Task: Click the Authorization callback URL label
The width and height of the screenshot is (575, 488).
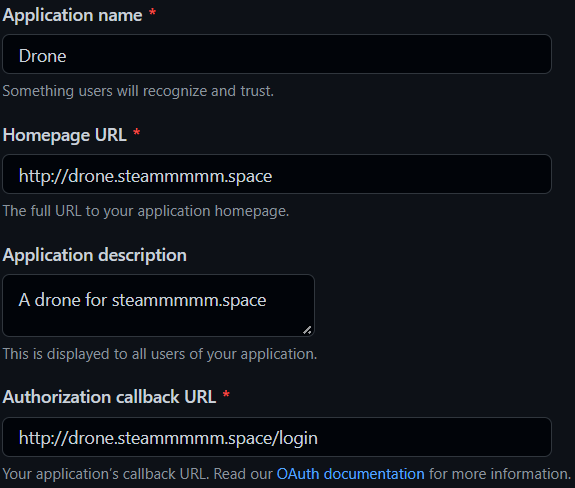Action: point(109,397)
